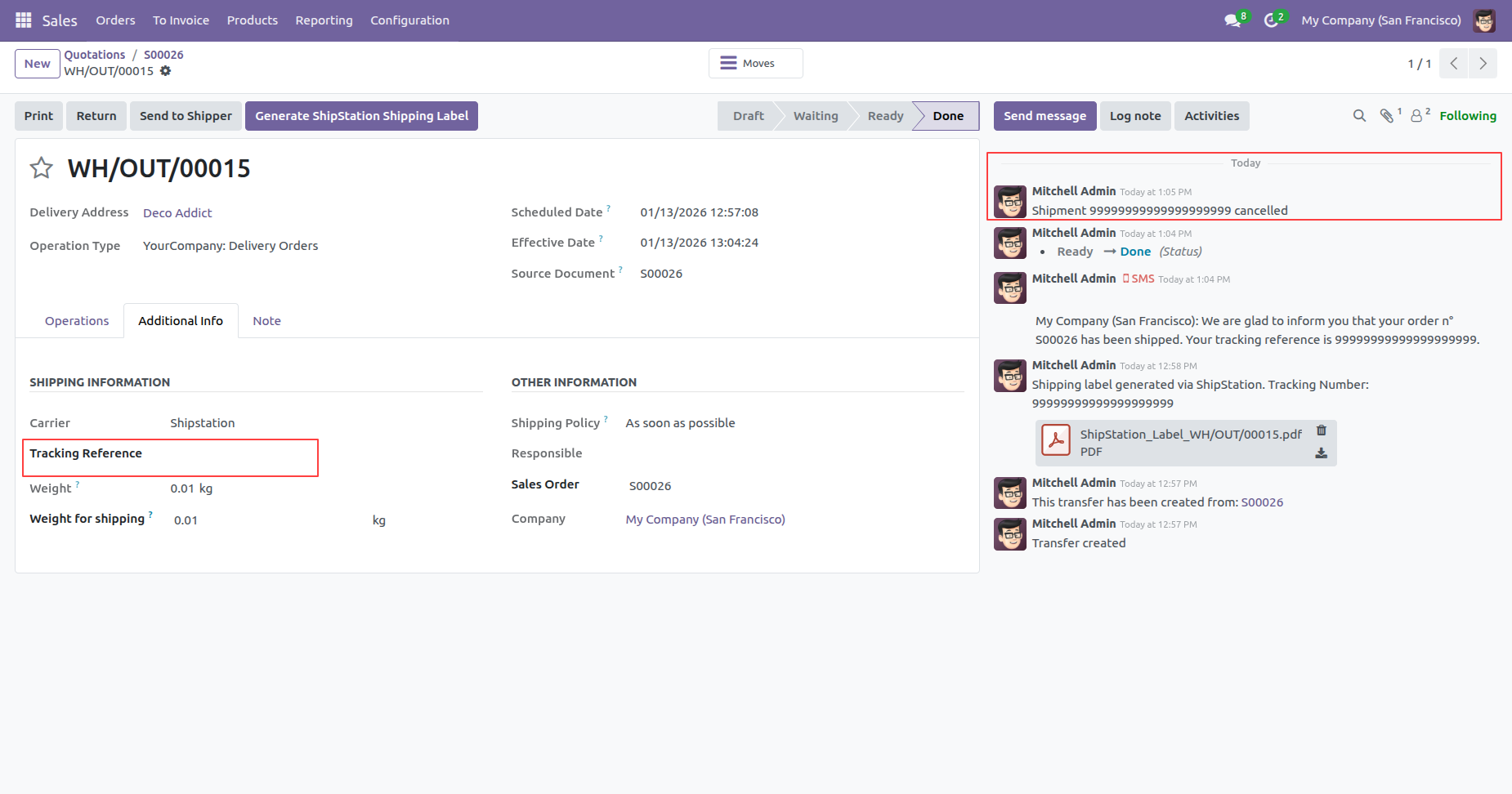Show Effective Date help tooltip mark
The height and width of the screenshot is (794, 1512).
click(x=601, y=239)
